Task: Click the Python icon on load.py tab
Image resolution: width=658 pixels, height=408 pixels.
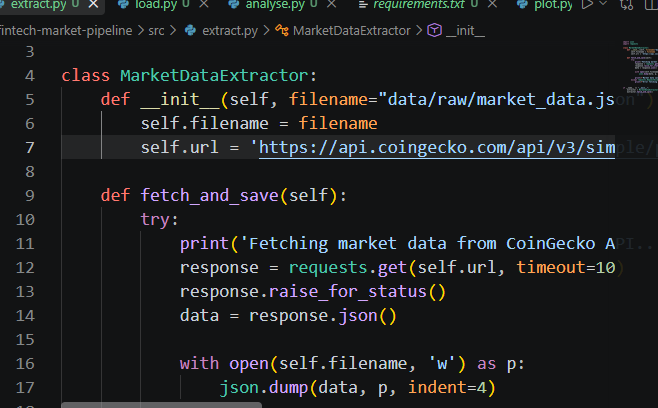Action: point(123,5)
